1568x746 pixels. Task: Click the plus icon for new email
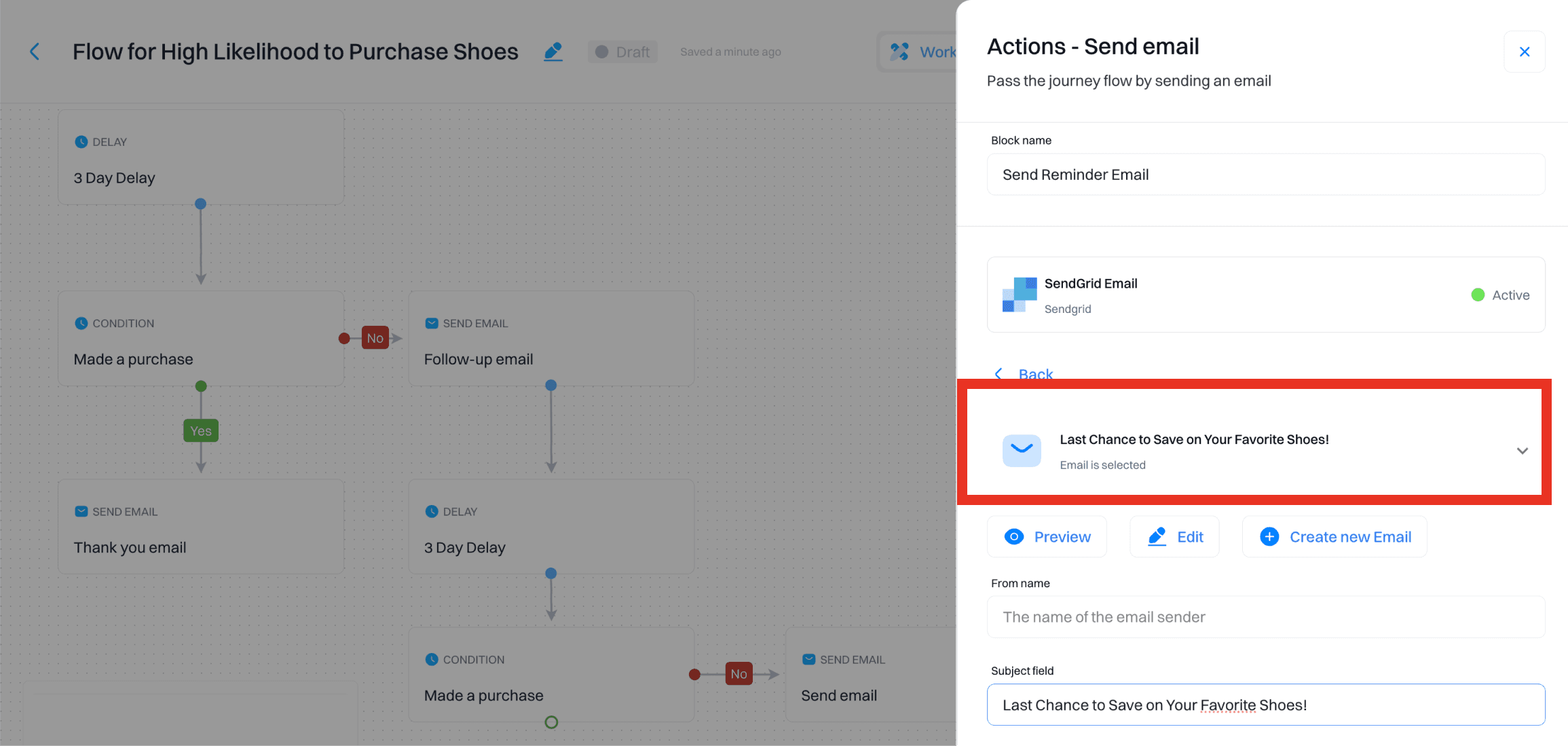click(1269, 537)
